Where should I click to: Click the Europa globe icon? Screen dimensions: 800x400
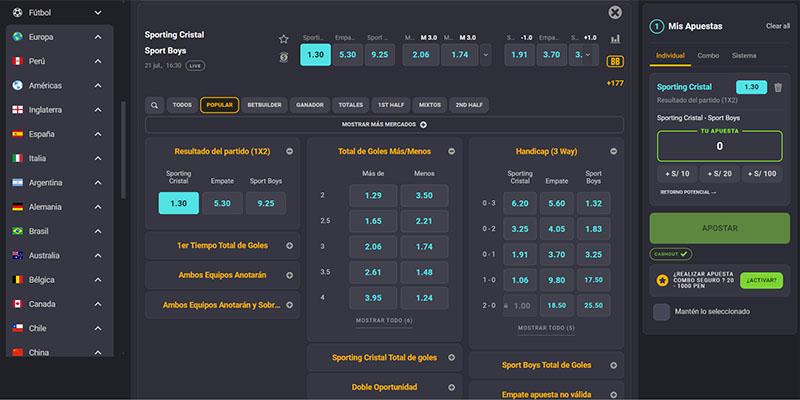click(x=18, y=37)
